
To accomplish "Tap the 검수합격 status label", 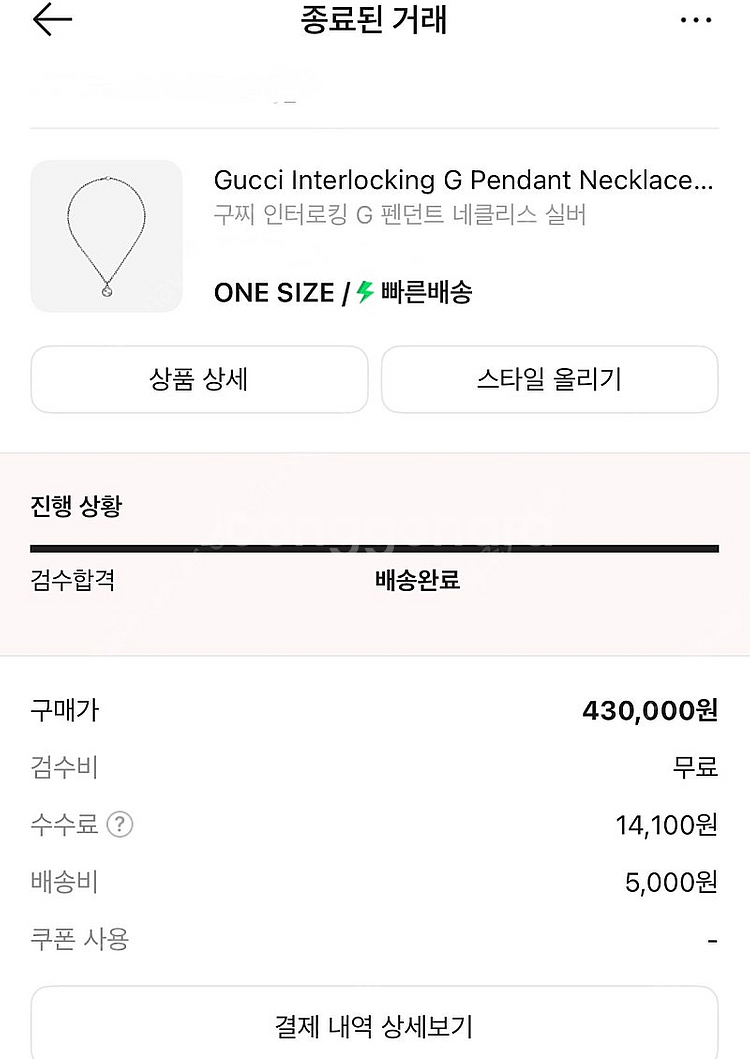I will click(72, 580).
